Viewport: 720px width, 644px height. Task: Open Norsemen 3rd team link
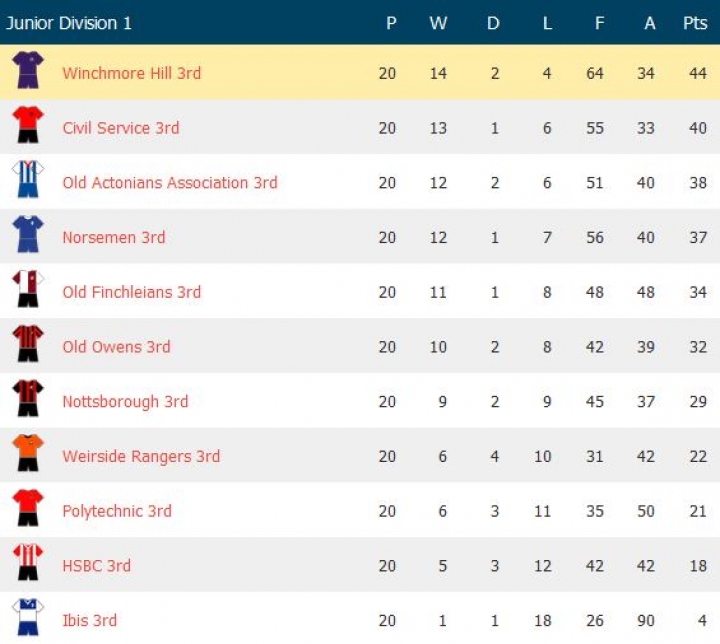(x=114, y=238)
